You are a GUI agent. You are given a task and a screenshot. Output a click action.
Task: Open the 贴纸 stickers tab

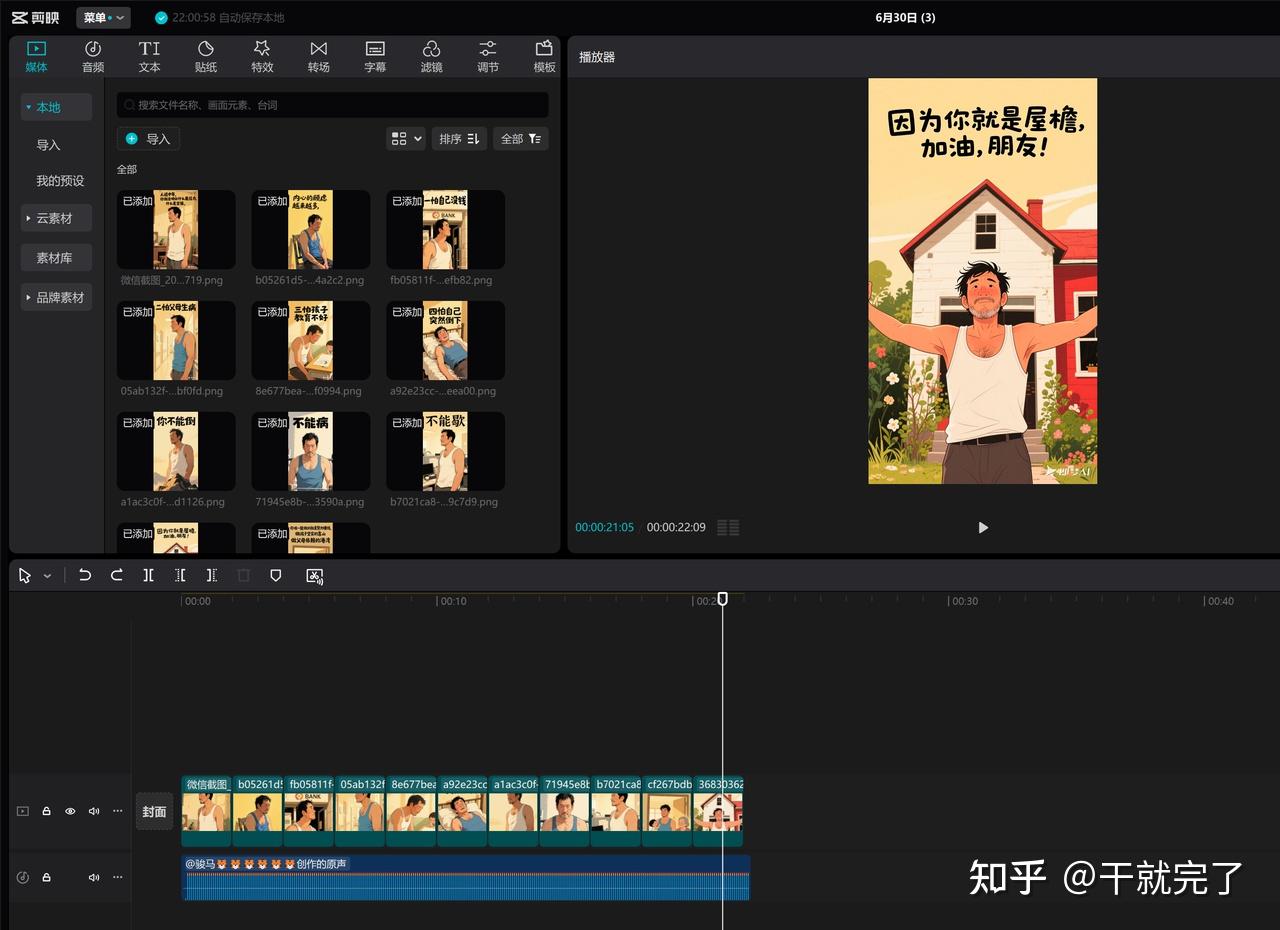pyautogui.click(x=206, y=57)
